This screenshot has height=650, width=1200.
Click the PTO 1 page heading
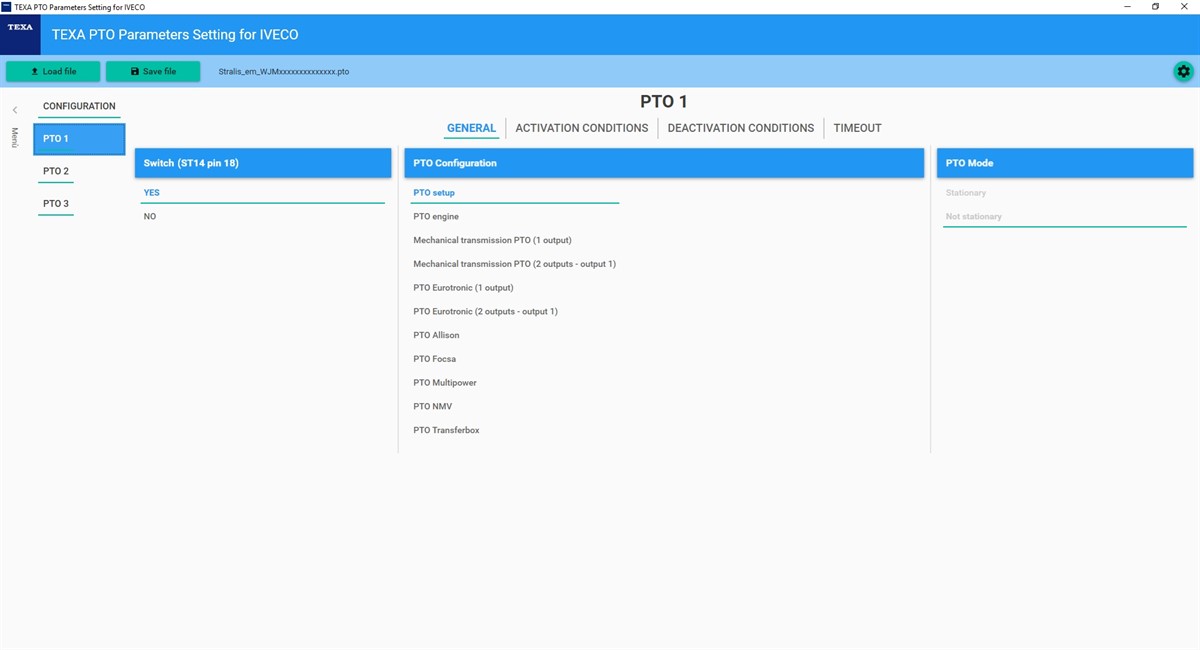click(x=664, y=102)
